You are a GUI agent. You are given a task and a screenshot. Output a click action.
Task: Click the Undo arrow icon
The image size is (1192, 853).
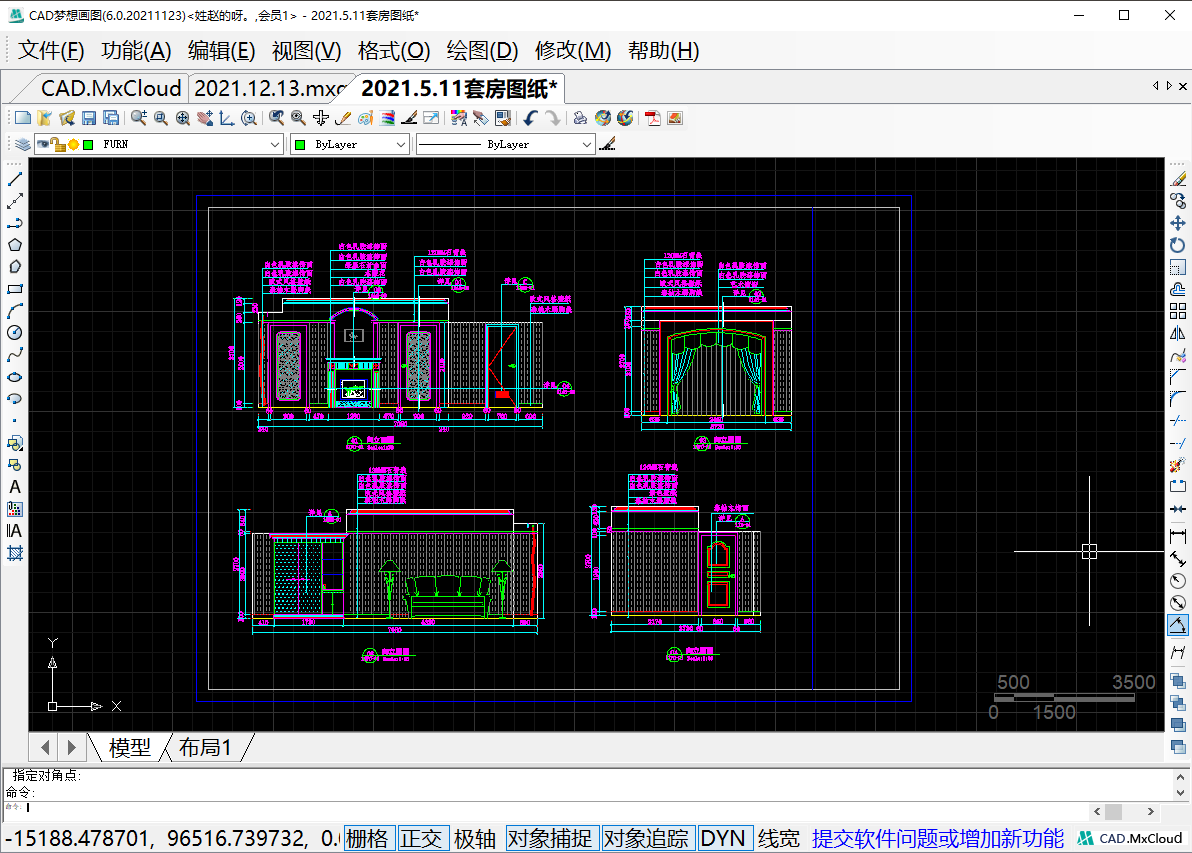tap(531, 118)
